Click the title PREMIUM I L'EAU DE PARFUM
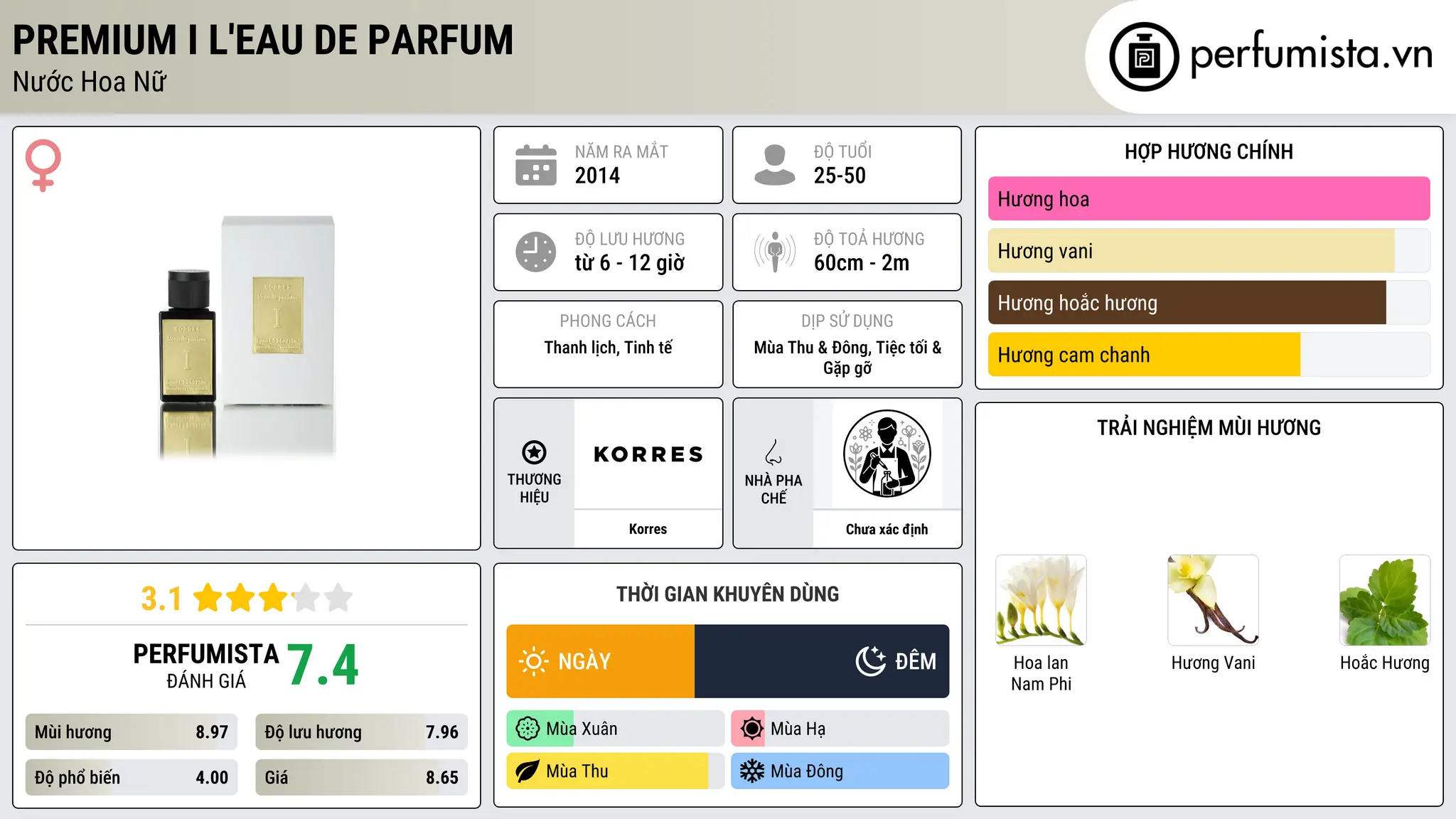The width and height of the screenshot is (1456, 819). pyautogui.click(x=263, y=40)
